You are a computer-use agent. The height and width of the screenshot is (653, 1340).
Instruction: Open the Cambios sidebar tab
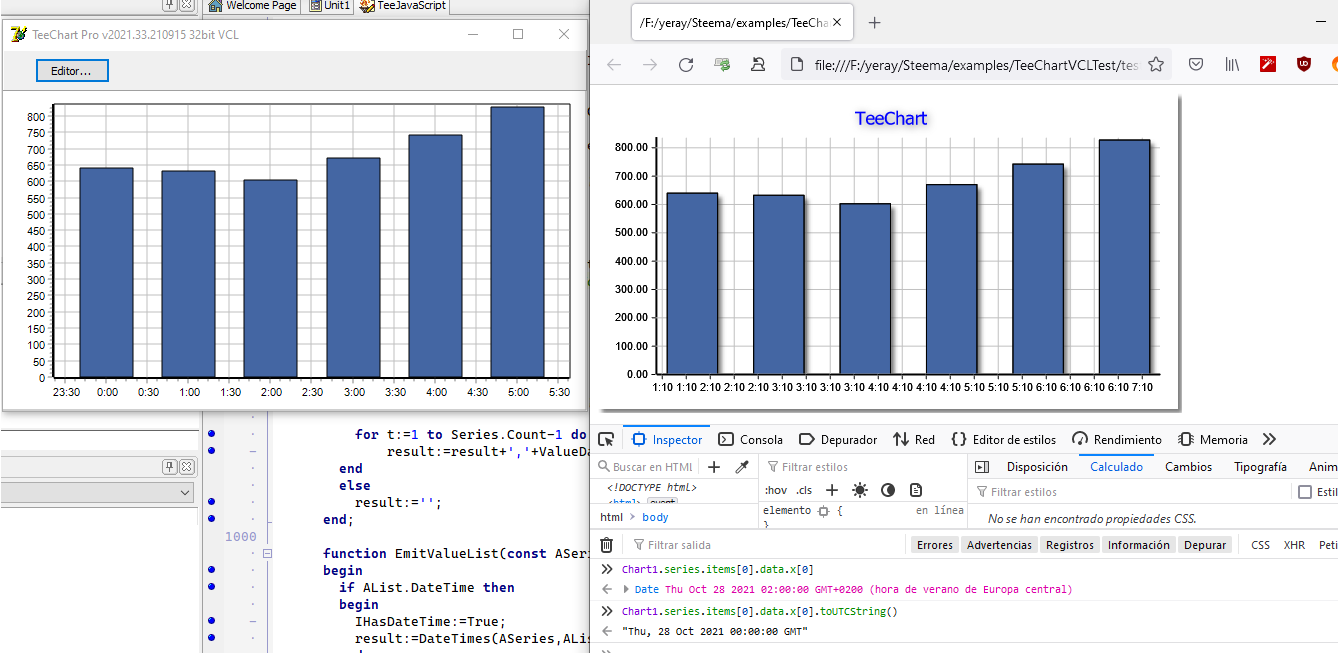pyautogui.click(x=1188, y=467)
